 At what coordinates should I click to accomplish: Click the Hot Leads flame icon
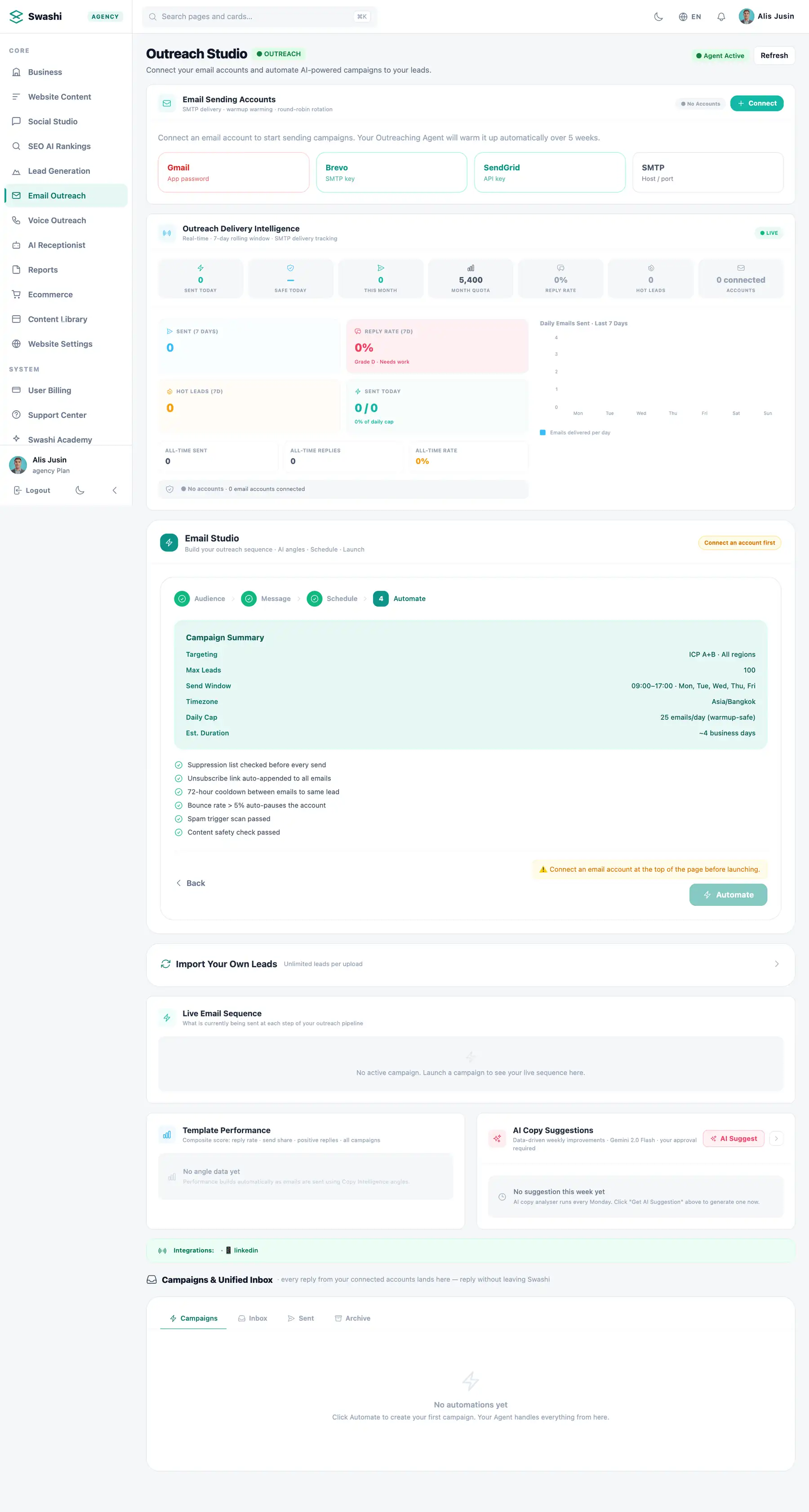coord(650,268)
